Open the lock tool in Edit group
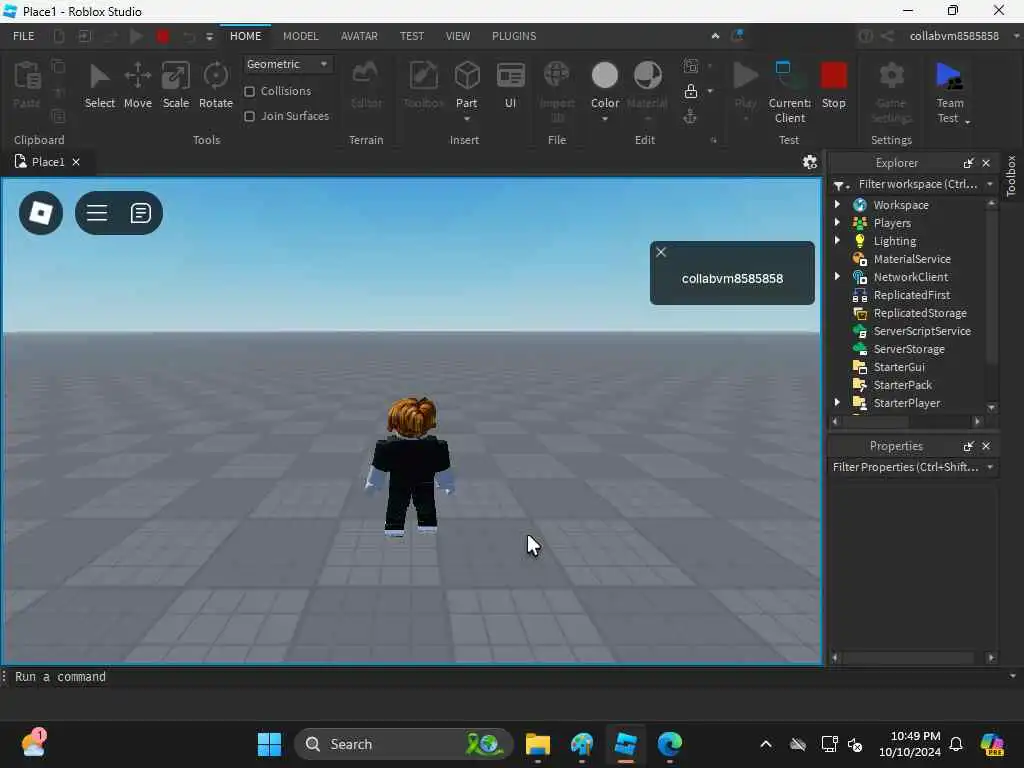 point(691,91)
